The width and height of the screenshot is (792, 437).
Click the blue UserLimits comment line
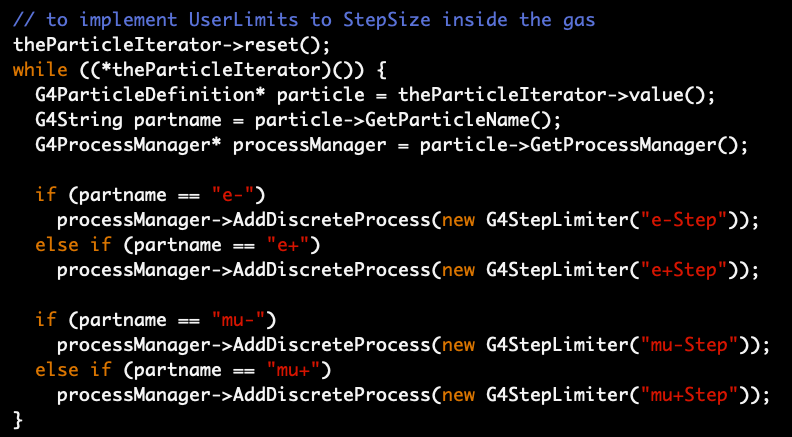(304, 21)
